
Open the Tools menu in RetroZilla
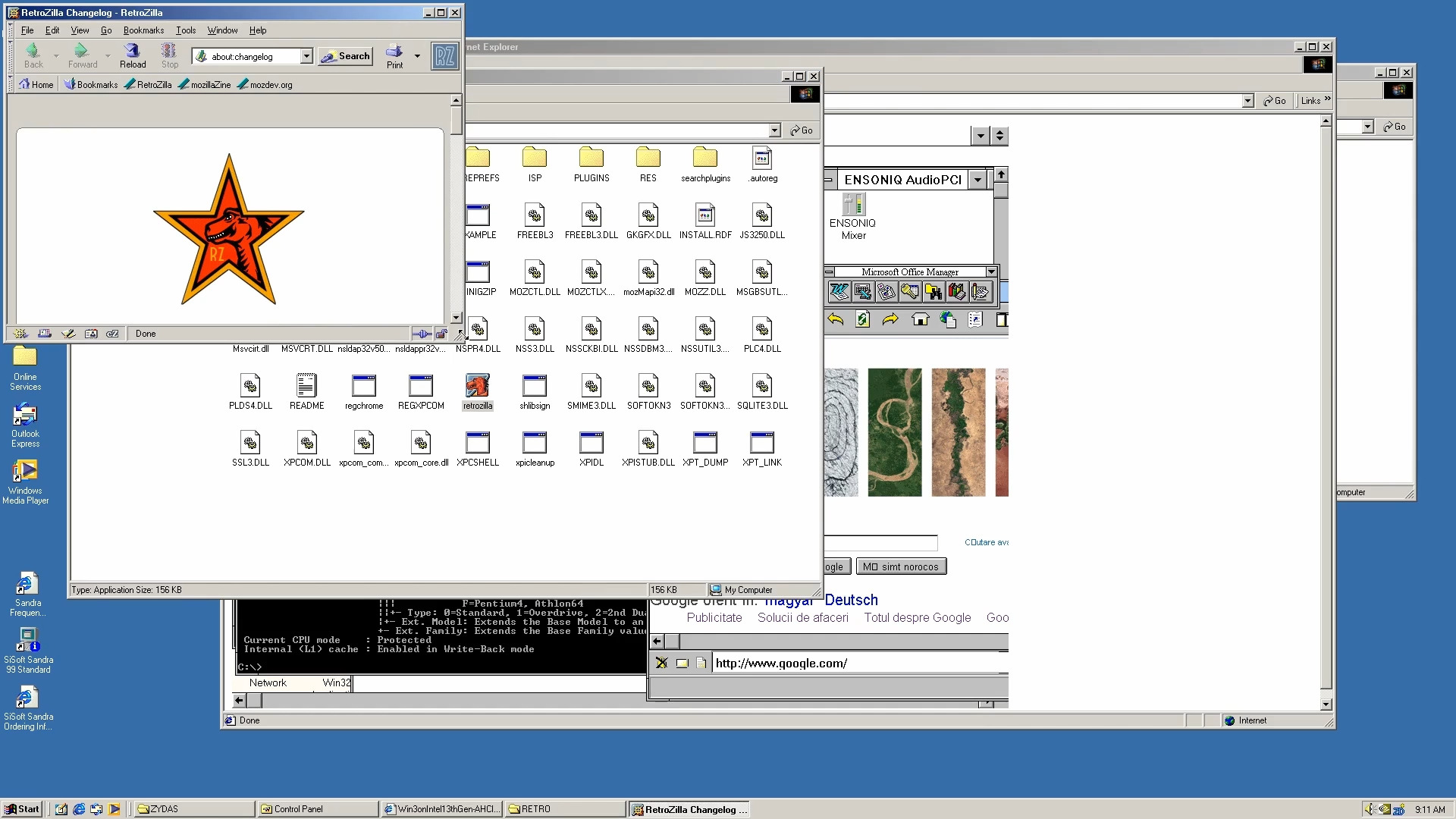[186, 30]
